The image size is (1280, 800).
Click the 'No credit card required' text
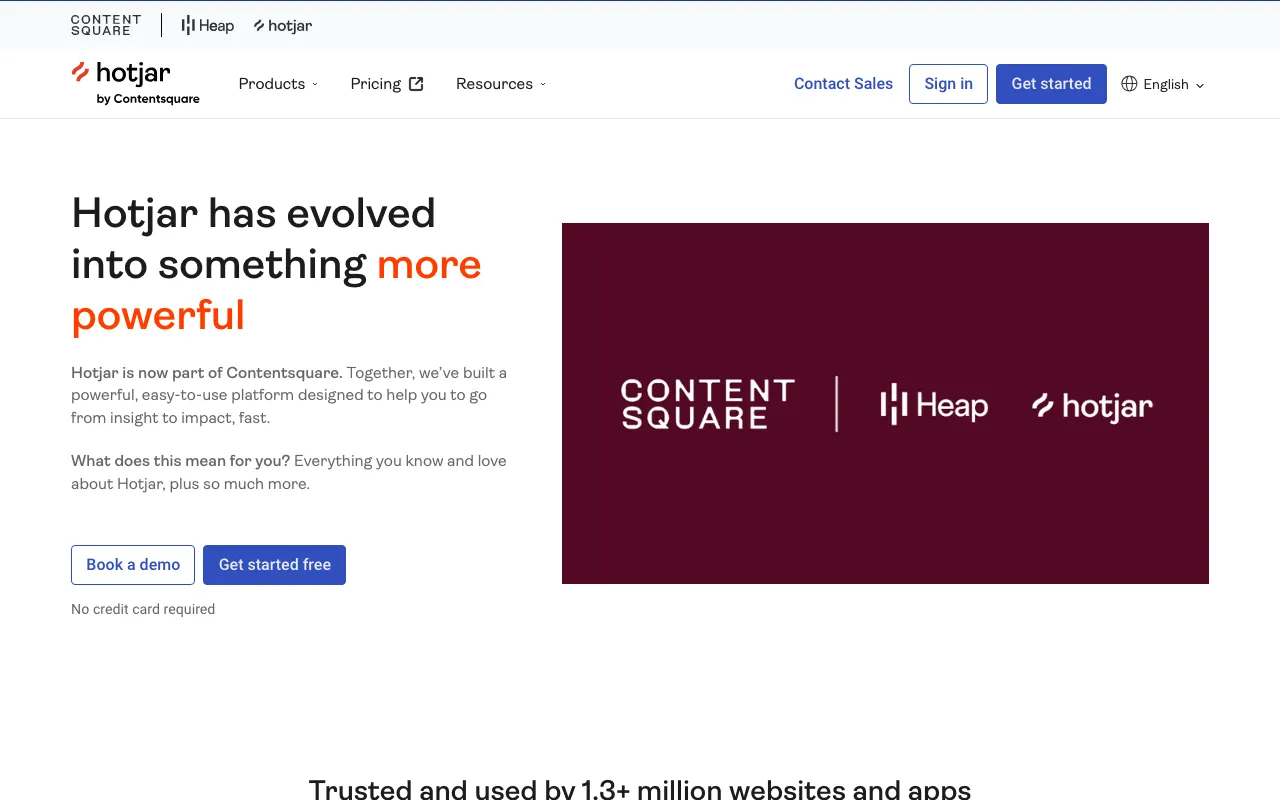(x=143, y=609)
